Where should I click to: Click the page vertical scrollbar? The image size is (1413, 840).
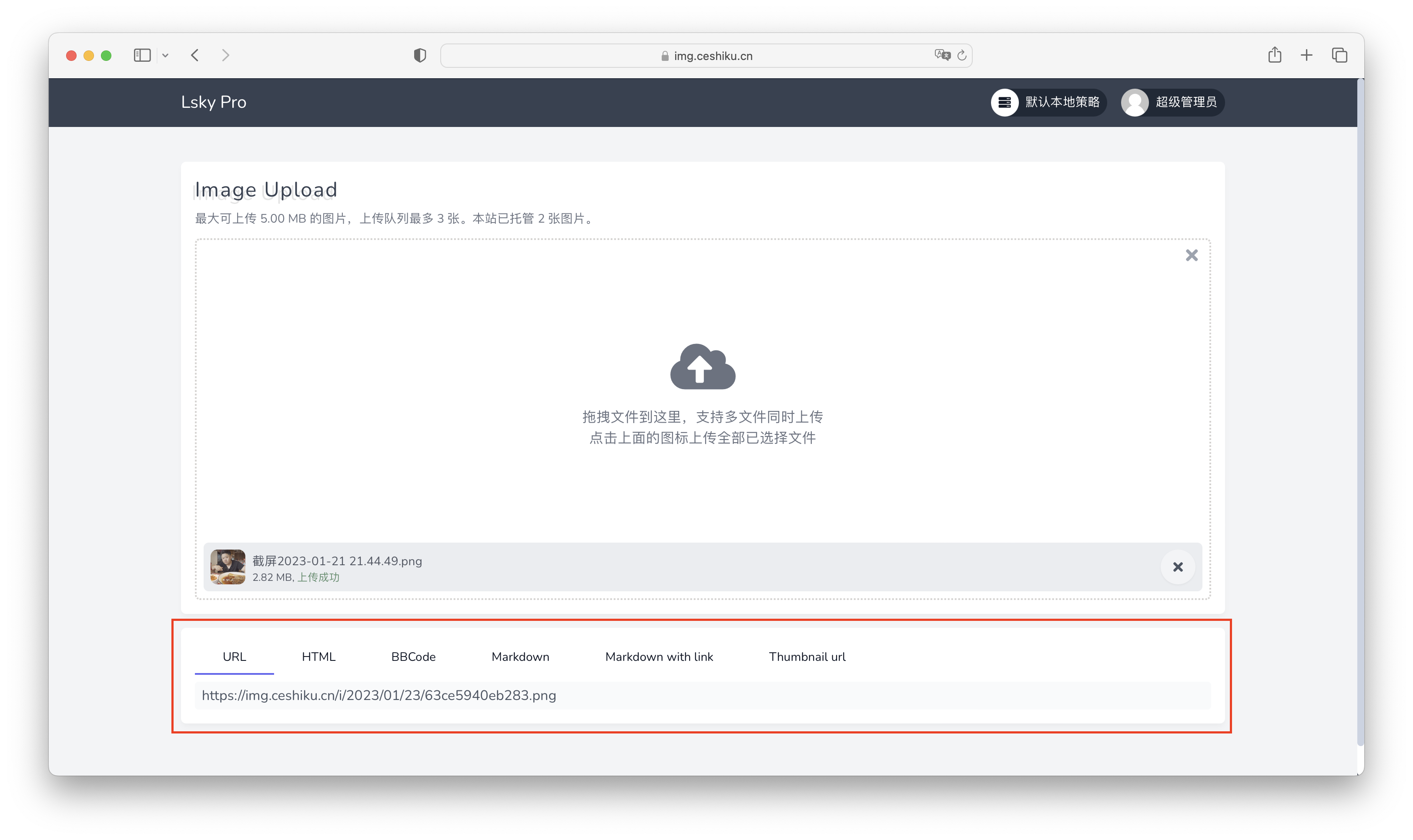[x=1360, y=413]
